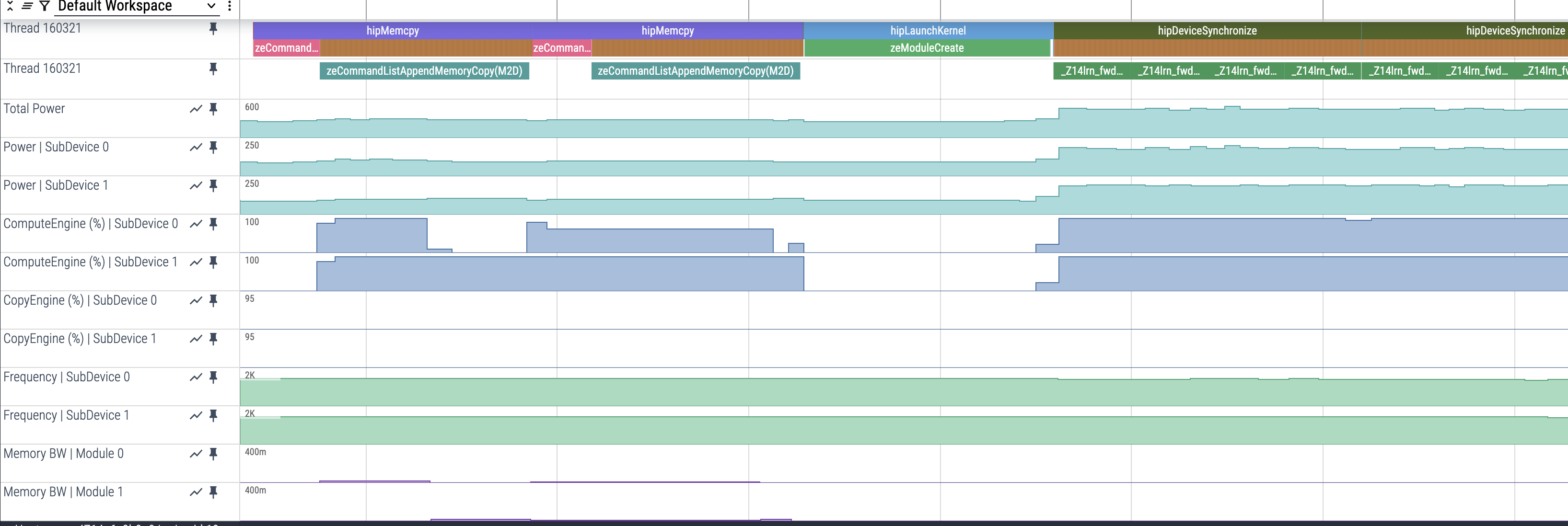Pin the Total Power track
The width and height of the screenshot is (1568, 526).
click(x=213, y=109)
